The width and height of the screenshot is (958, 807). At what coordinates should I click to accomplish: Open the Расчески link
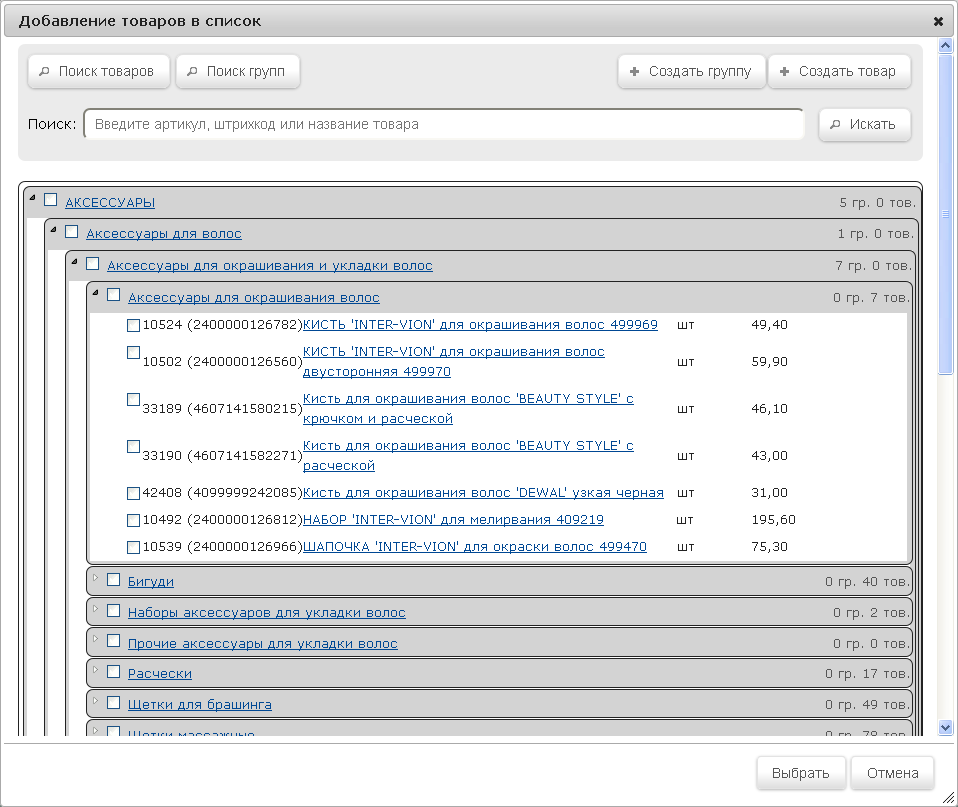tap(159, 674)
